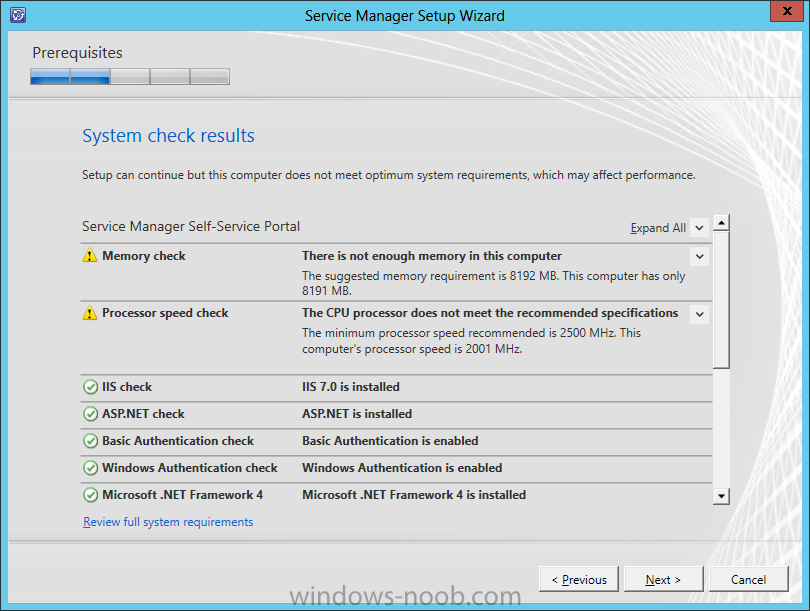Click the Service Manager title bar icon

tap(16, 15)
